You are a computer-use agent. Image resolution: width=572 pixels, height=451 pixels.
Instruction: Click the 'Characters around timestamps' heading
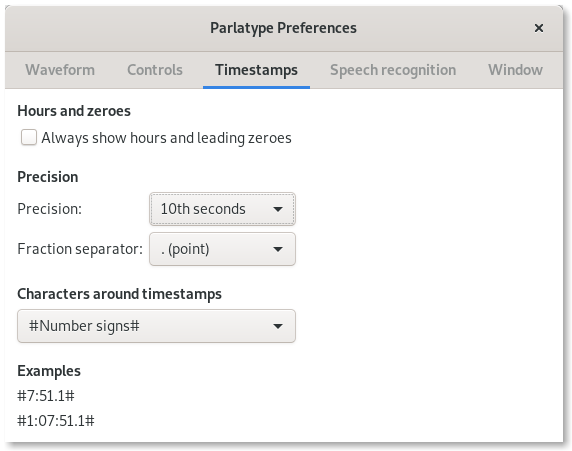(119, 294)
